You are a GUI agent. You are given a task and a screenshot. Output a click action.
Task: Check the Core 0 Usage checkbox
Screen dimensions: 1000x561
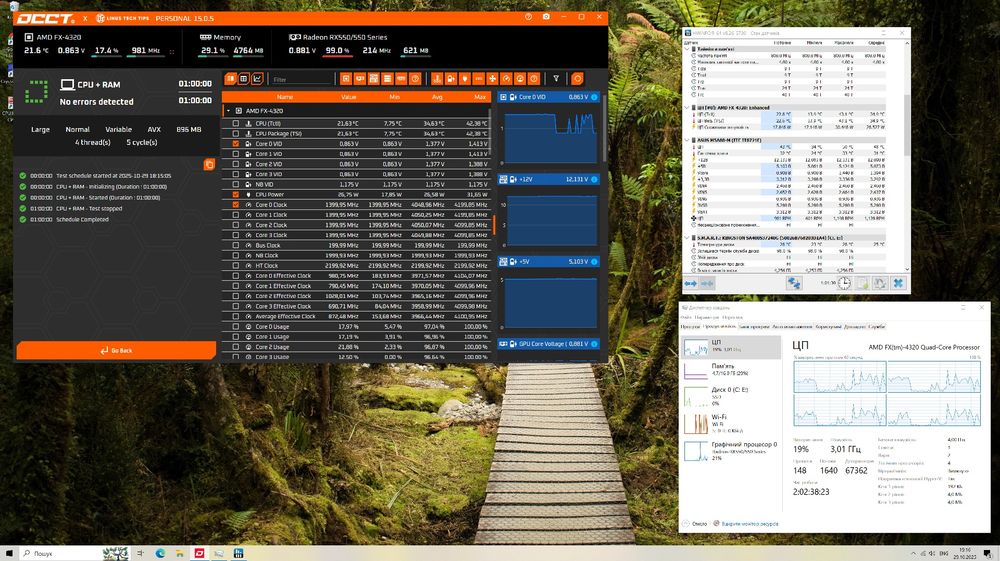(236, 326)
